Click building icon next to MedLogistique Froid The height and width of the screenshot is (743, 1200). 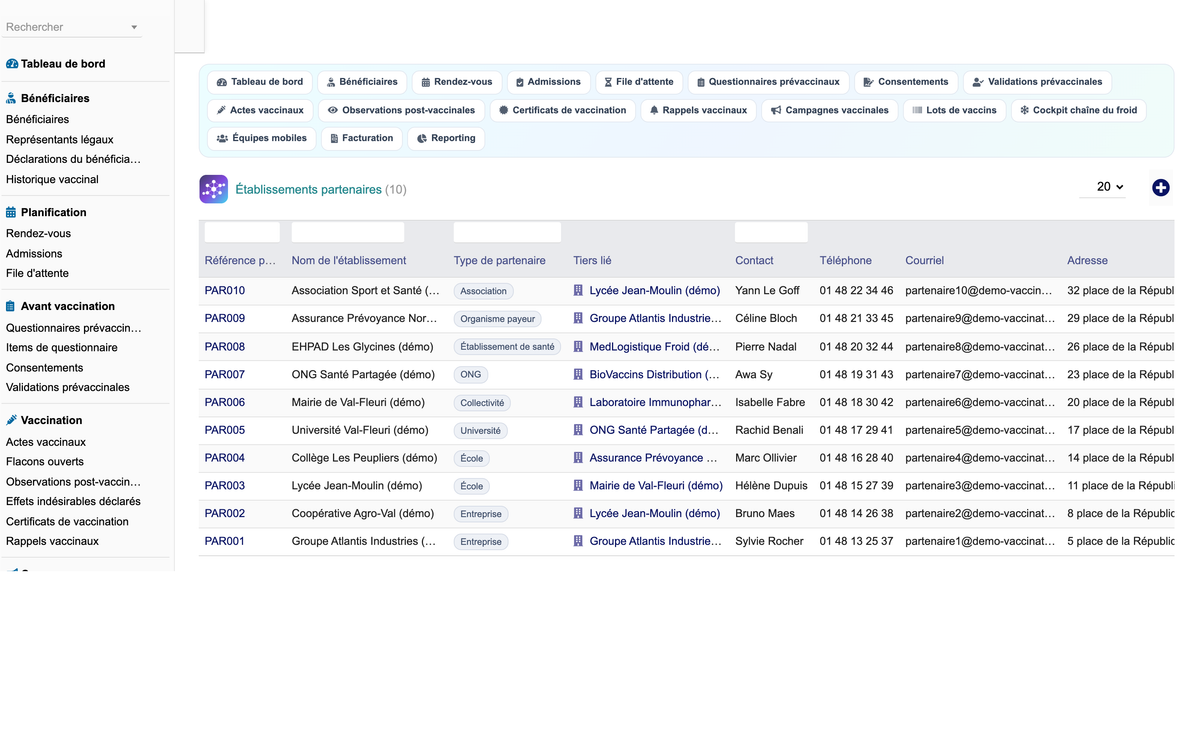(x=578, y=347)
